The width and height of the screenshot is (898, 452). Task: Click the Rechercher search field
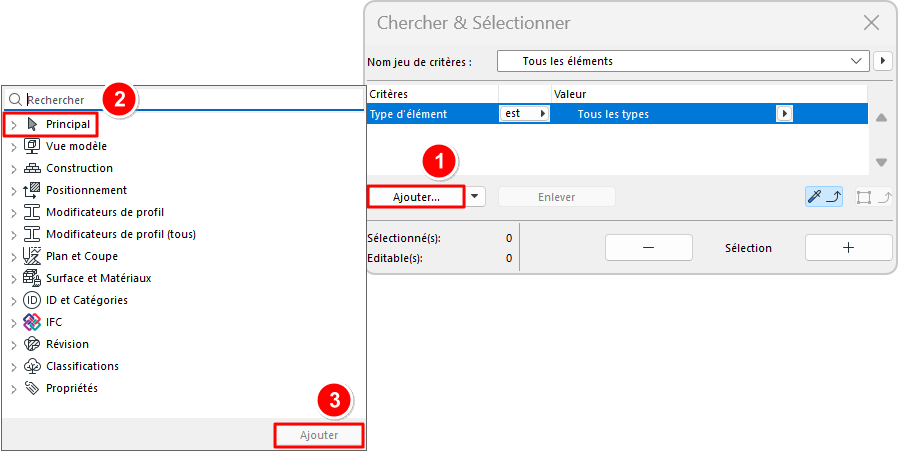pos(183,100)
